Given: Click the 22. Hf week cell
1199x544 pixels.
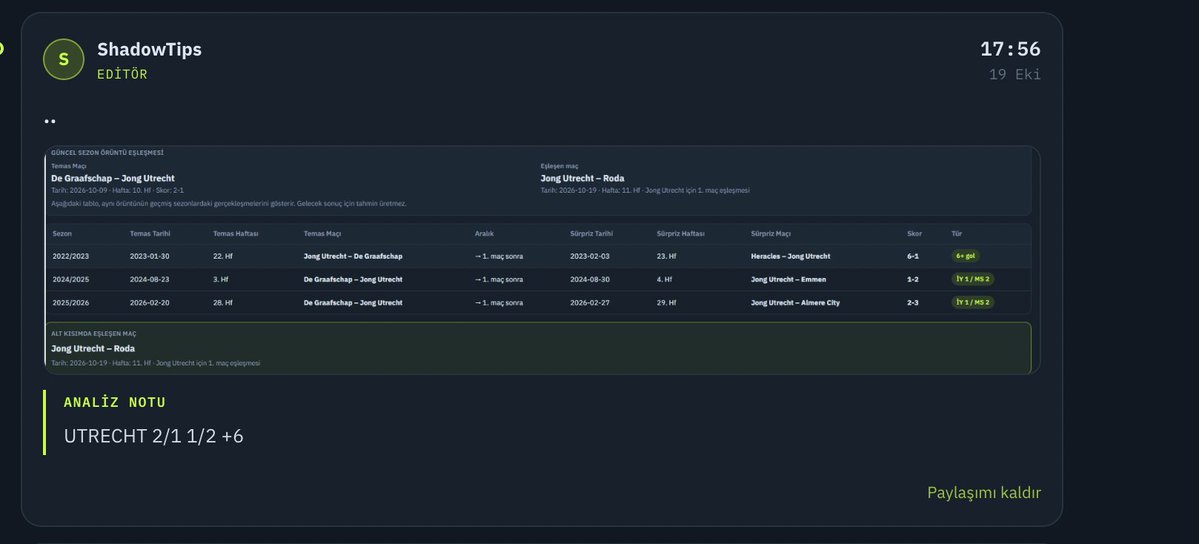Looking at the screenshot, I should tap(223, 256).
